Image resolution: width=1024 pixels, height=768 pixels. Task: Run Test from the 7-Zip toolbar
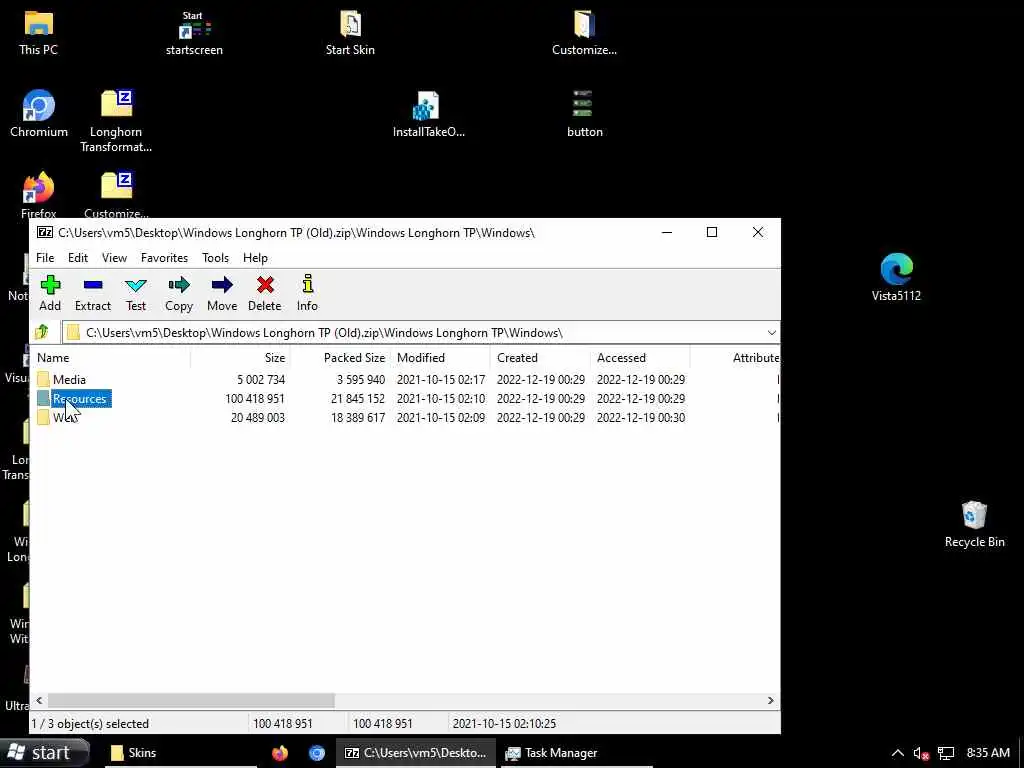136,293
